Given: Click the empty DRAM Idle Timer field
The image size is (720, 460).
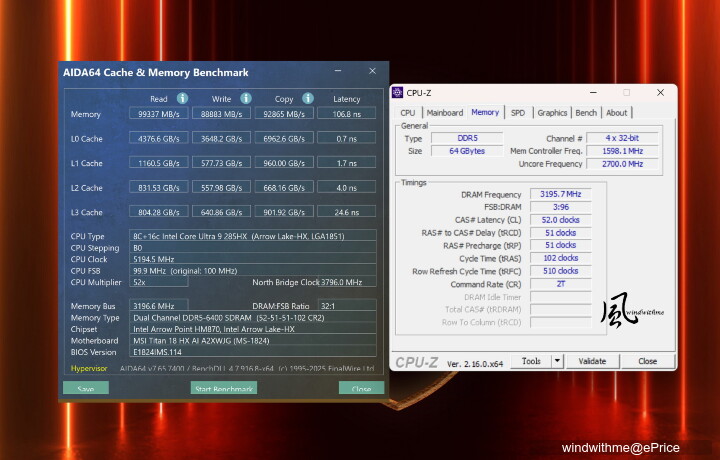Looking at the screenshot, I should pyautogui.click(x=561, y=297).
